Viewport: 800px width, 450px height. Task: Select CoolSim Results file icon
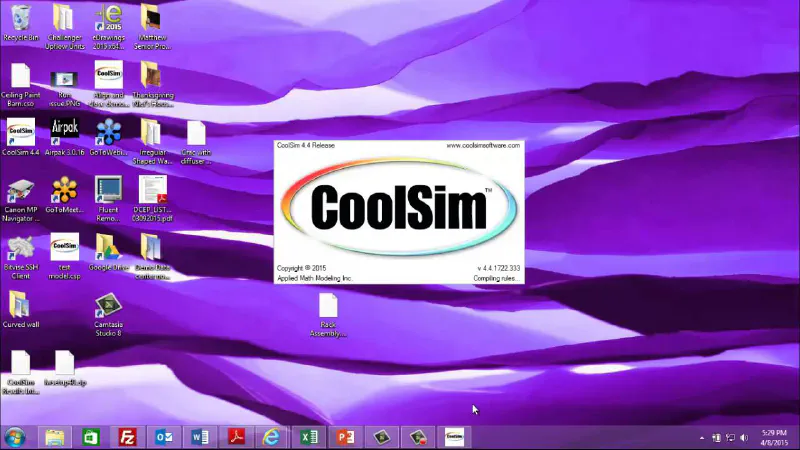coord(20,372)
